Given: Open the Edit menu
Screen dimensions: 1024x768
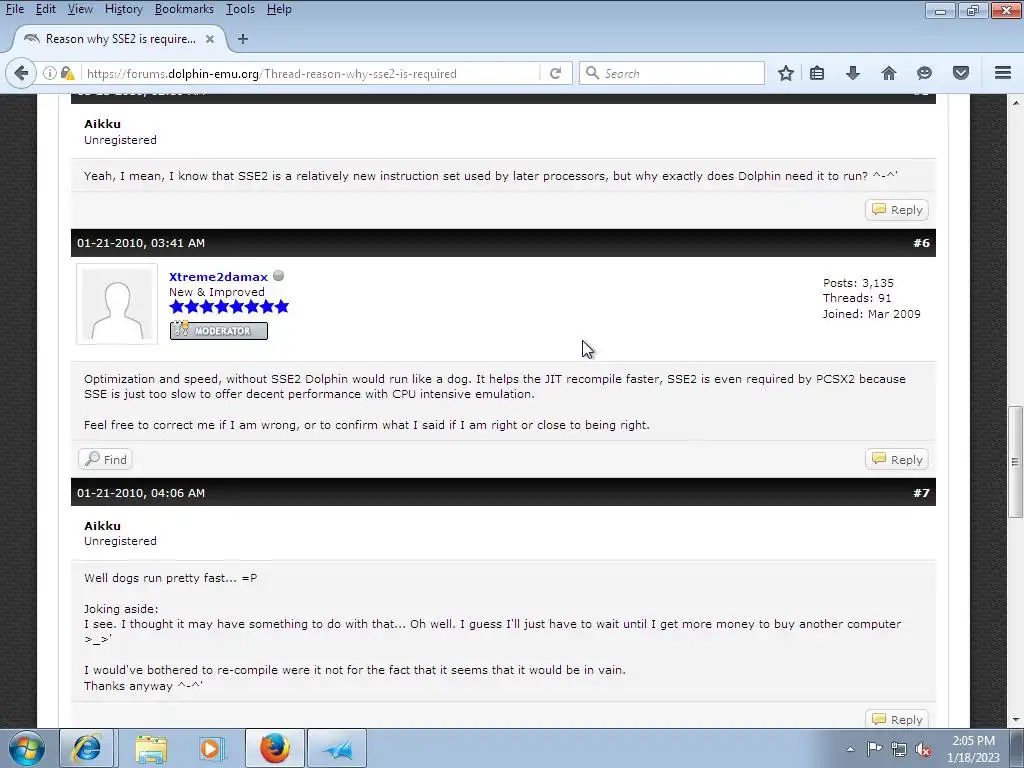Looking at the screenshot, I should 45,9.
